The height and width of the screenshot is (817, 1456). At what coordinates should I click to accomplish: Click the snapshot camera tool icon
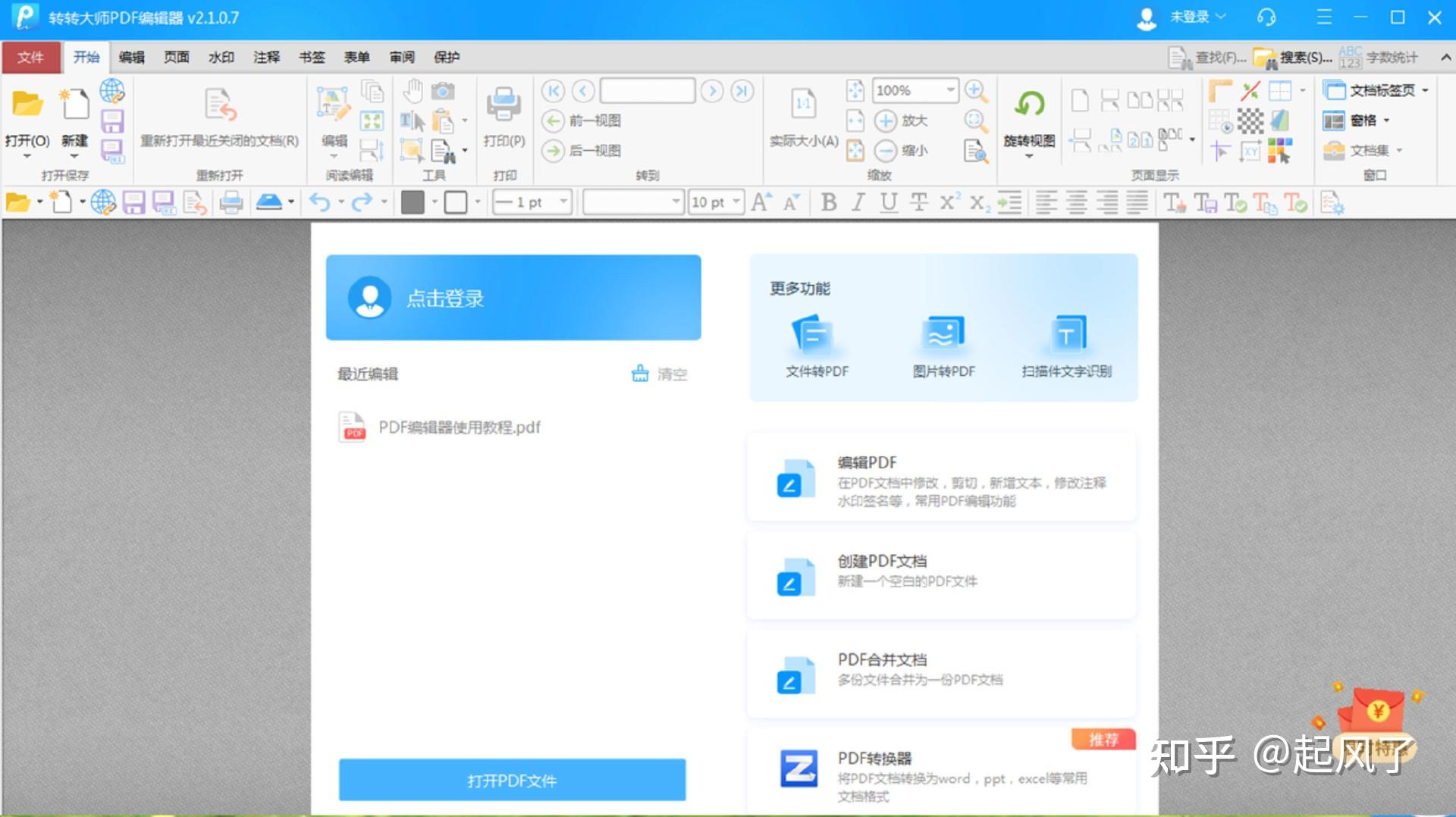click(x=443, y=92)
